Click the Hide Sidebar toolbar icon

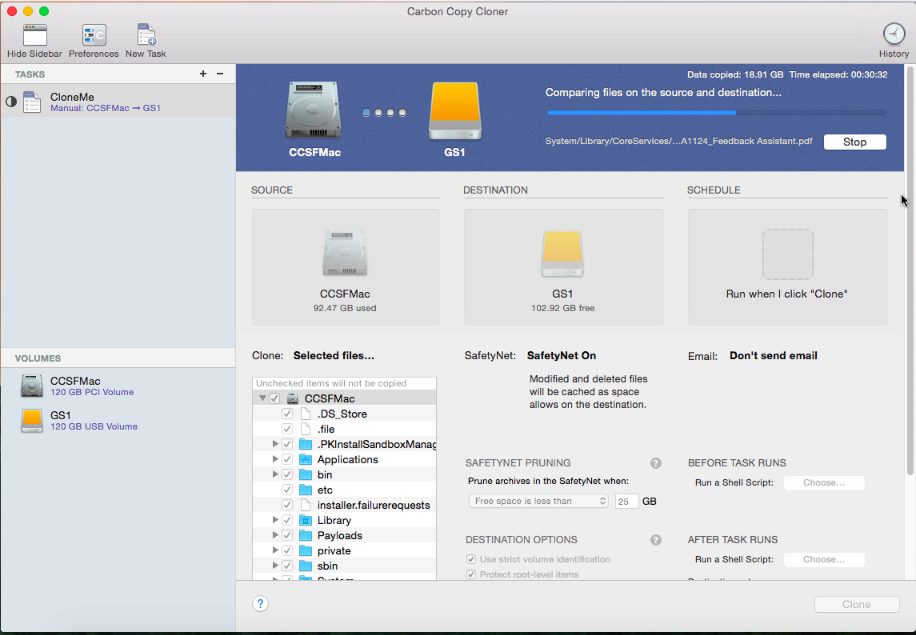coord(34,35)
